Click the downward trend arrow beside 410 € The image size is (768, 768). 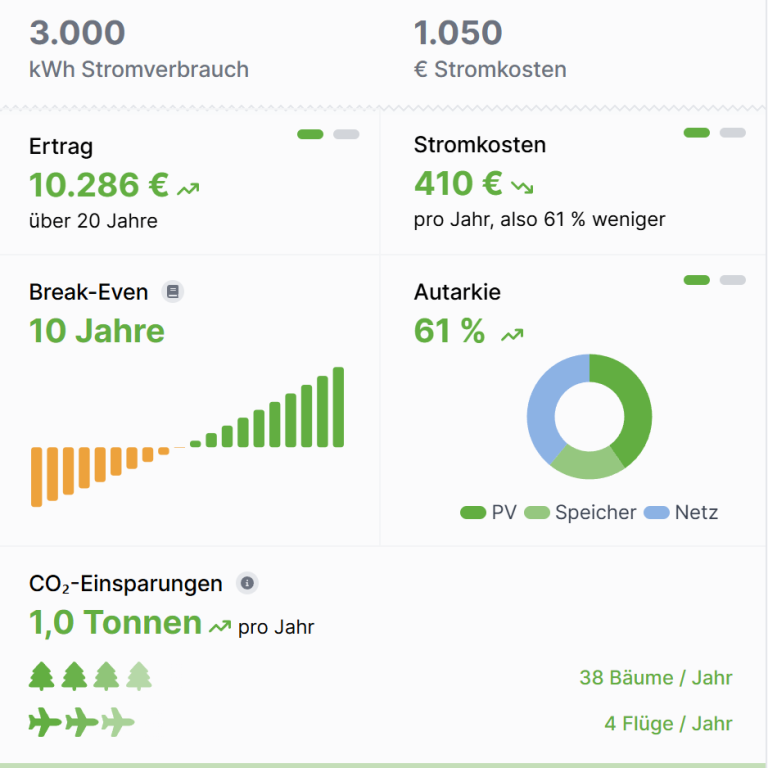[x=522, y=187]
